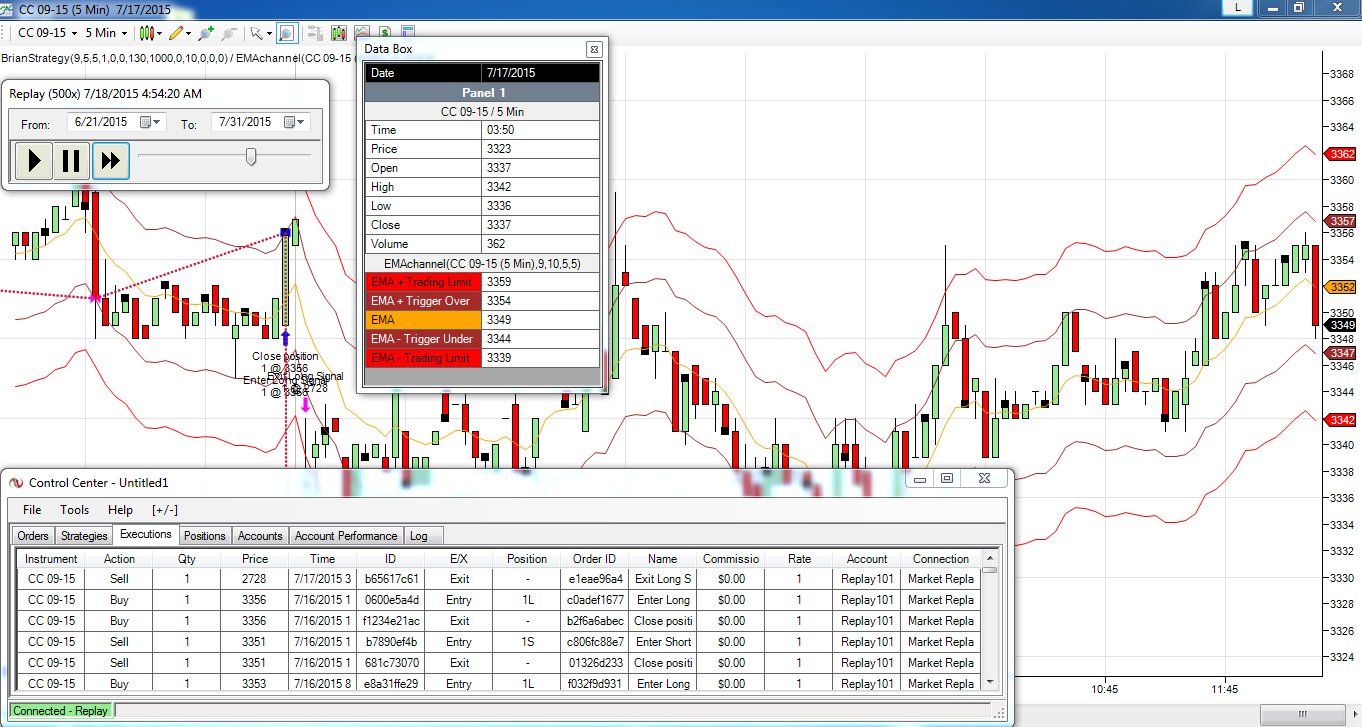Select execution row with ID b65617c61
Screen dimensions: 1362x727
click(499, 579)
